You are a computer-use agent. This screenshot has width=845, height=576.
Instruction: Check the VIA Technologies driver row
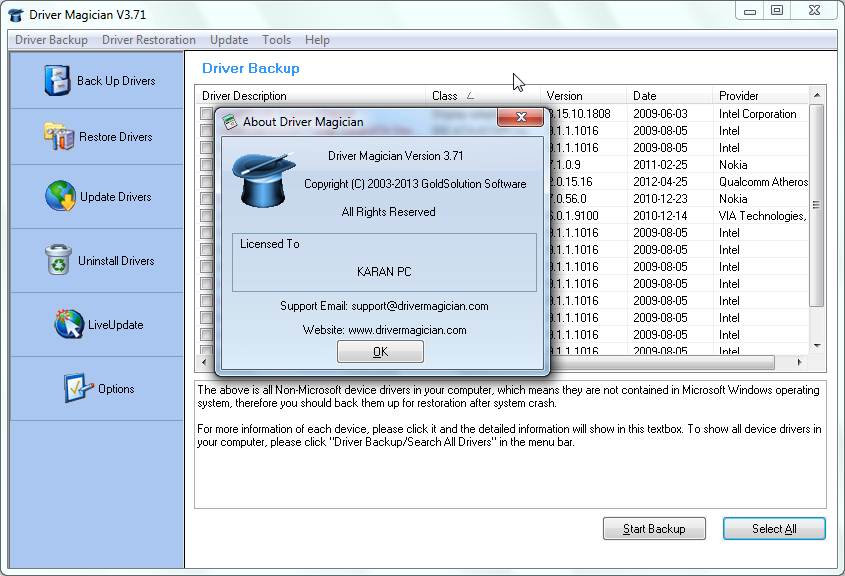206,216
